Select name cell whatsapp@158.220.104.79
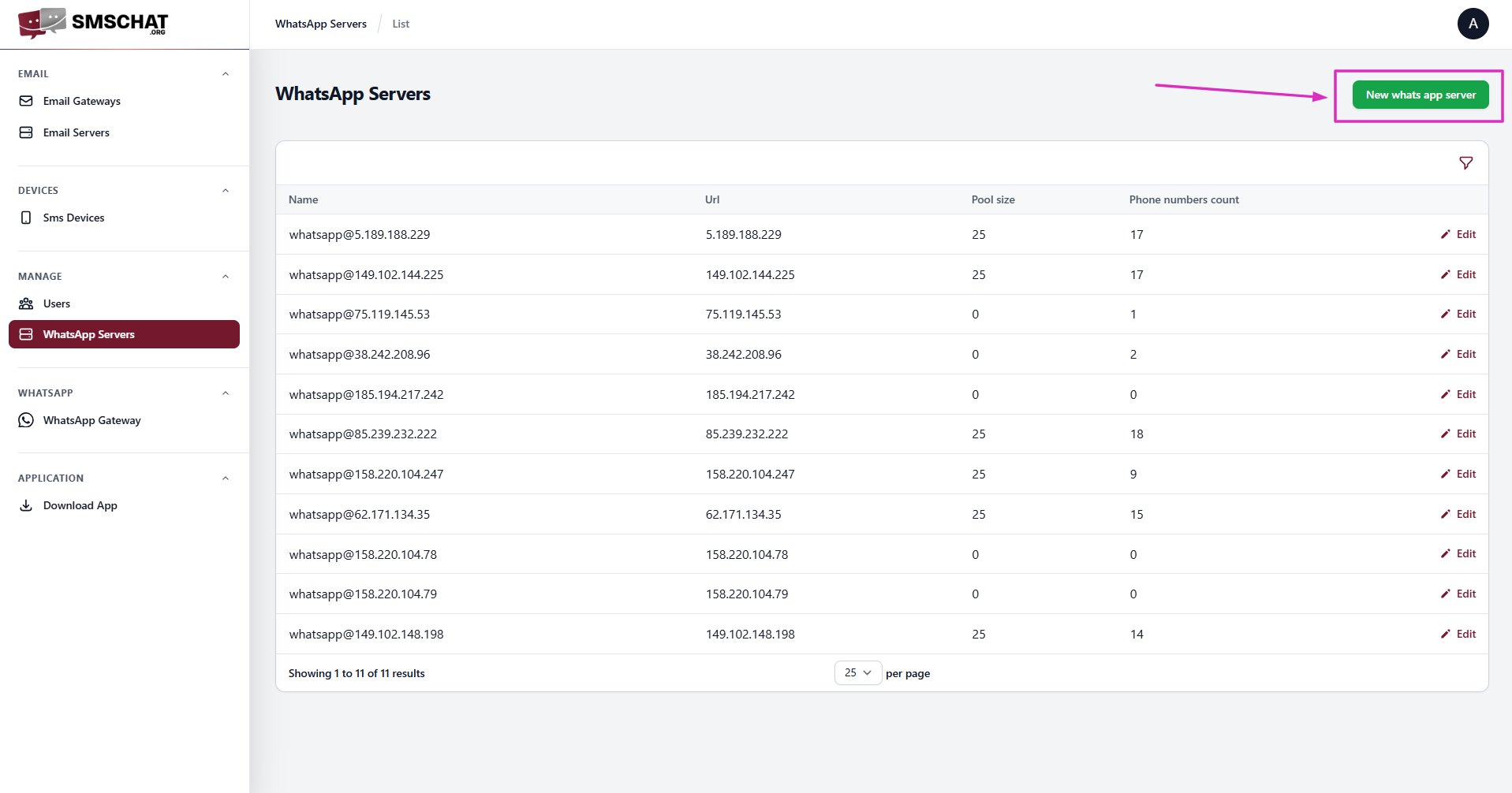This screenshot has width=1512, height=793. (x=363, y=594)
